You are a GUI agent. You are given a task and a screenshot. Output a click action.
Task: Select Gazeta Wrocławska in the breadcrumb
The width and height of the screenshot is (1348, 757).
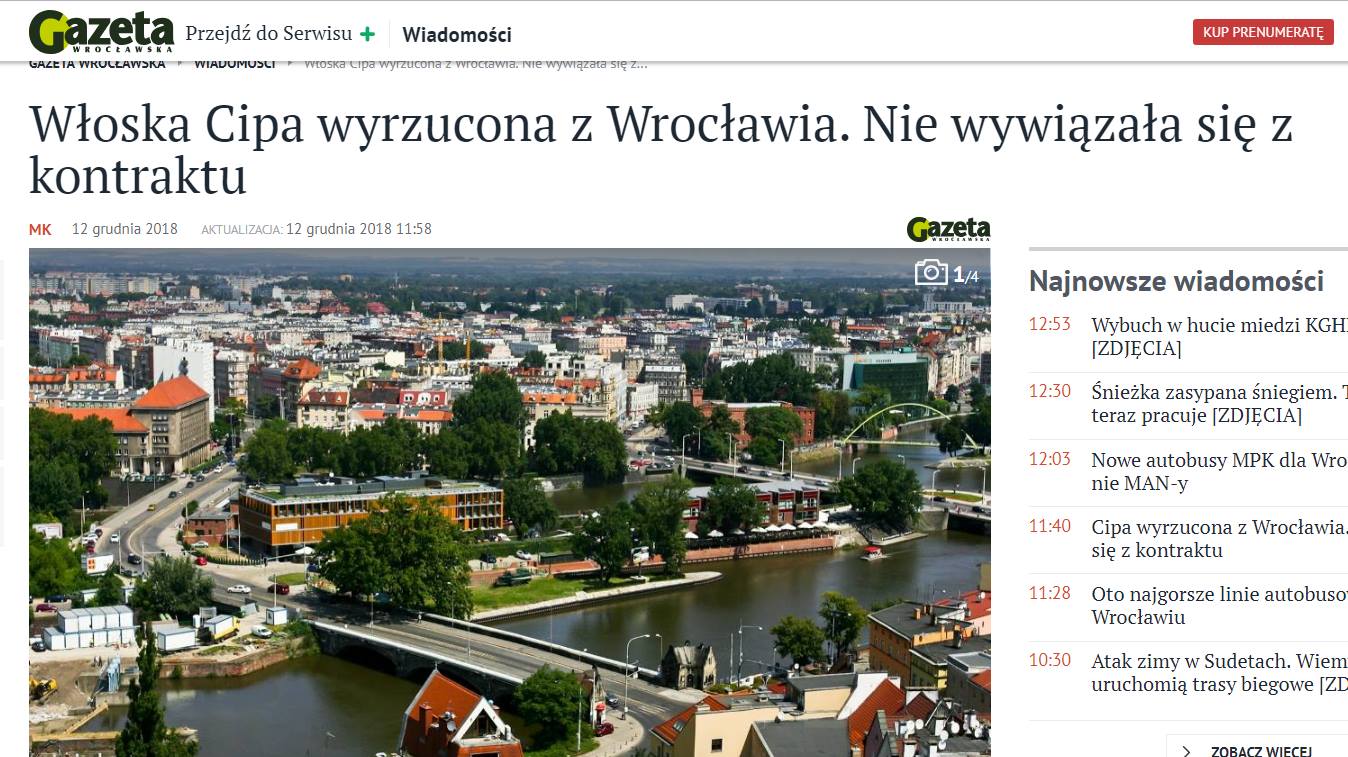pos(97,64)
